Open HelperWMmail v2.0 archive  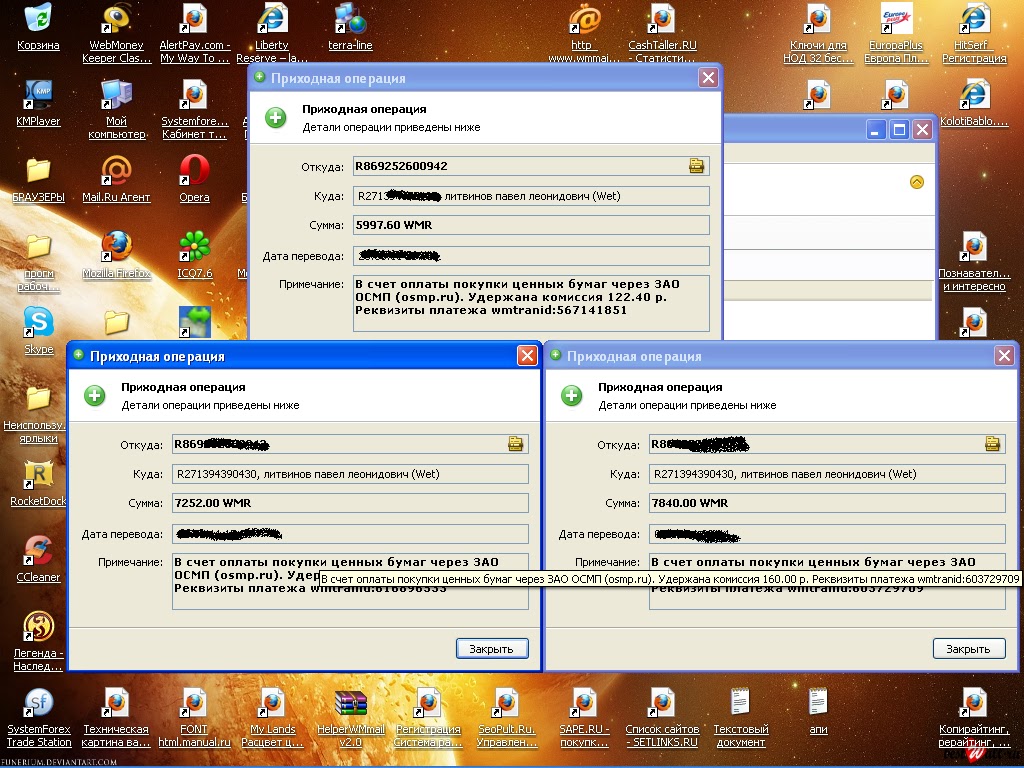coord(351,718)
